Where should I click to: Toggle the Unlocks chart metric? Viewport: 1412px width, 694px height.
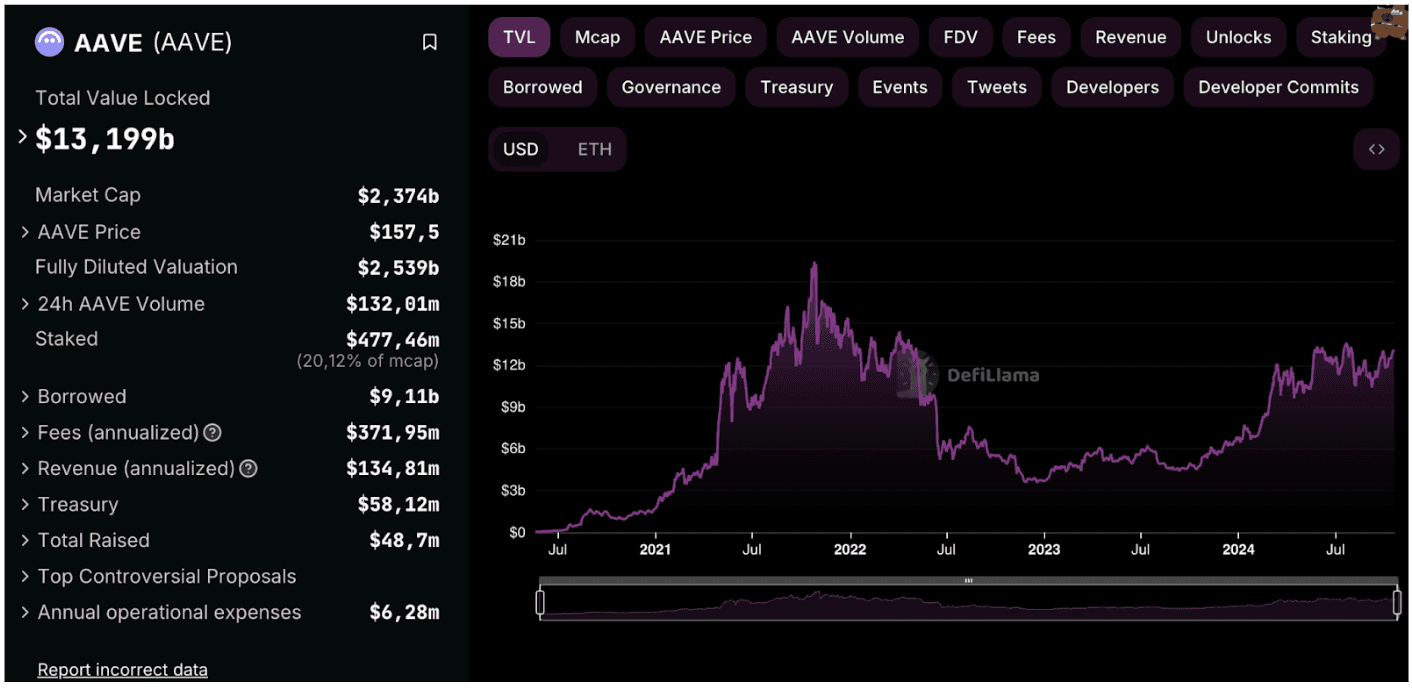[x=1238, y=38]
